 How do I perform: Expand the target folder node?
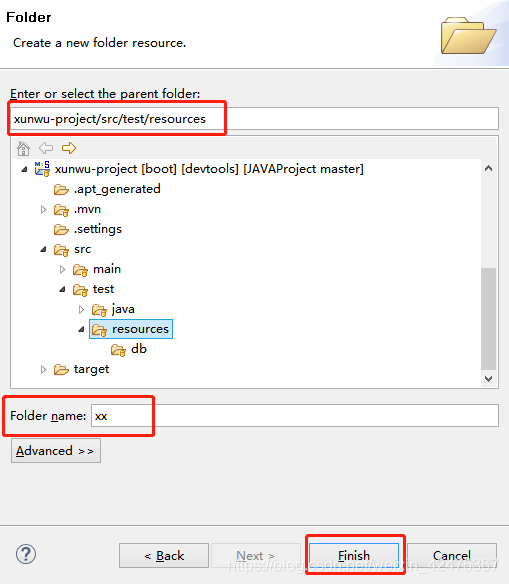pos(43,369)
